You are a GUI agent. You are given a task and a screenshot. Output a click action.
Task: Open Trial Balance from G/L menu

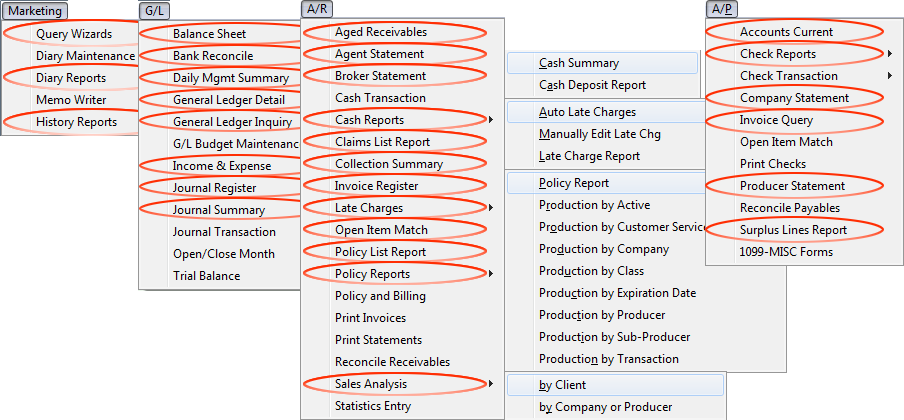coord(206,276)
